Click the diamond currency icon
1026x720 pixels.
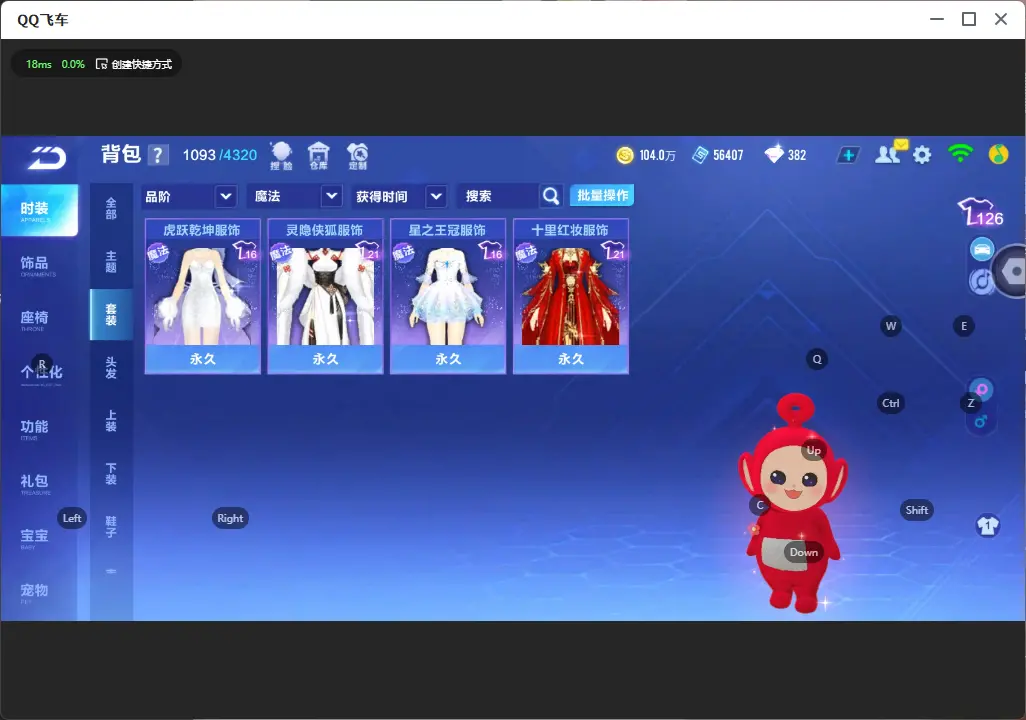pyautogui.click(x=774, y=154)
